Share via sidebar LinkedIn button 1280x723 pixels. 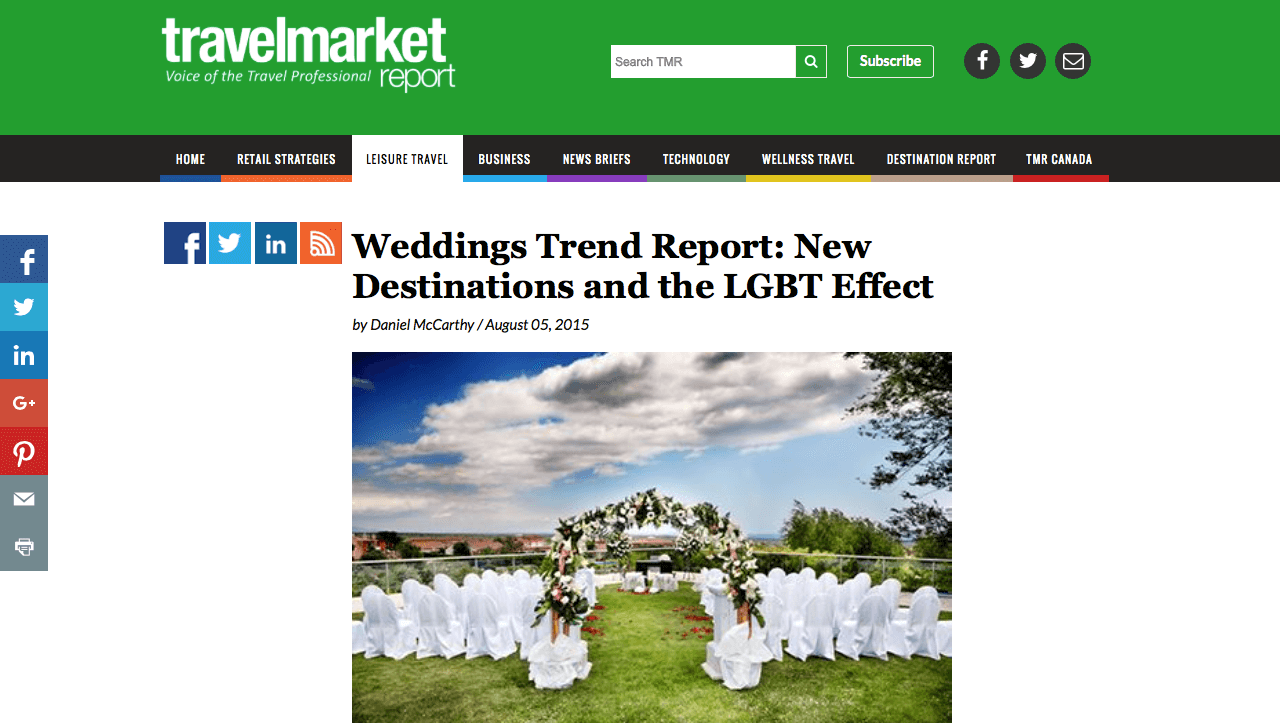[24, 355]
